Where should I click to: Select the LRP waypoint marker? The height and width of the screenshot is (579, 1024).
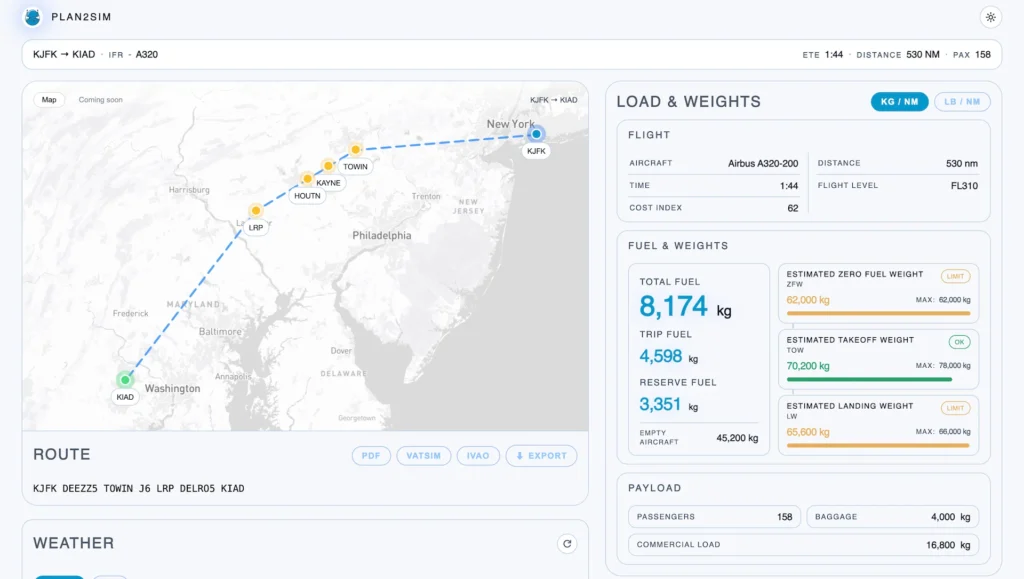click(x=256, y=211)
